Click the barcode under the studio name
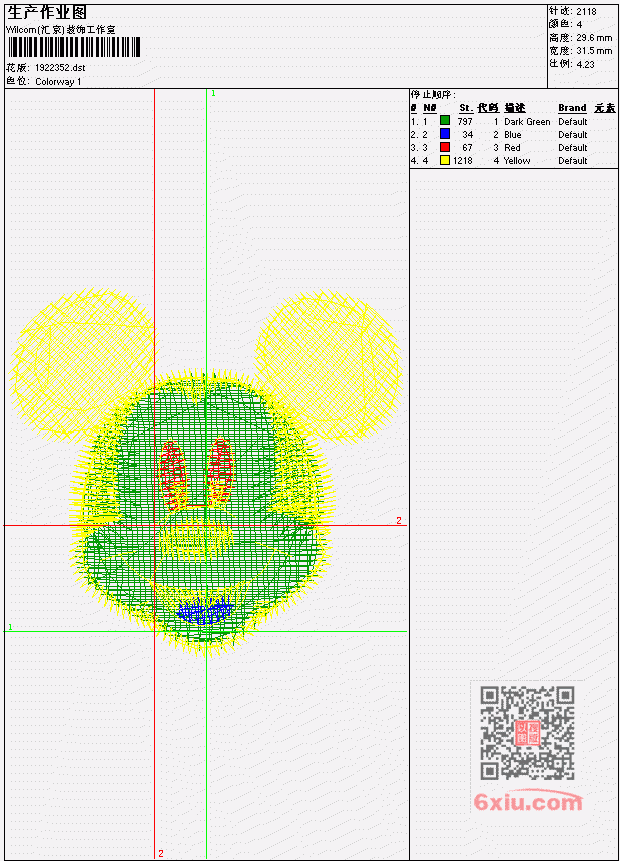This screenshot has height=861, width=620. coord(74,47)
